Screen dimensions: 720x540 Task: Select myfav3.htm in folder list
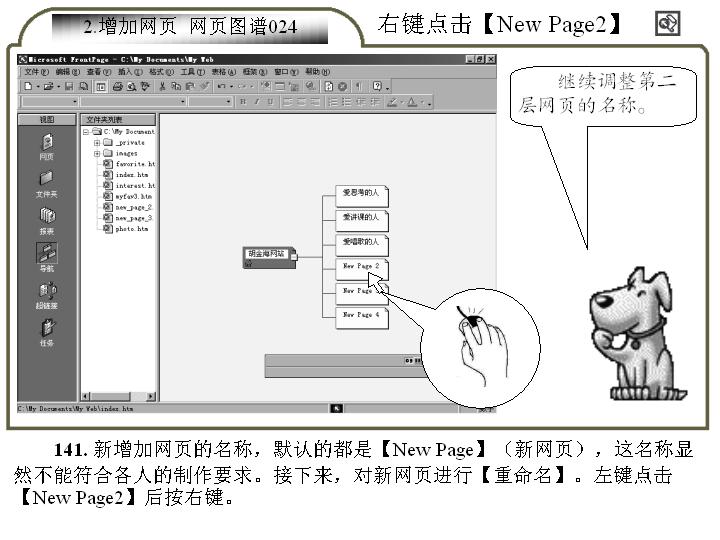click(127, 196)
